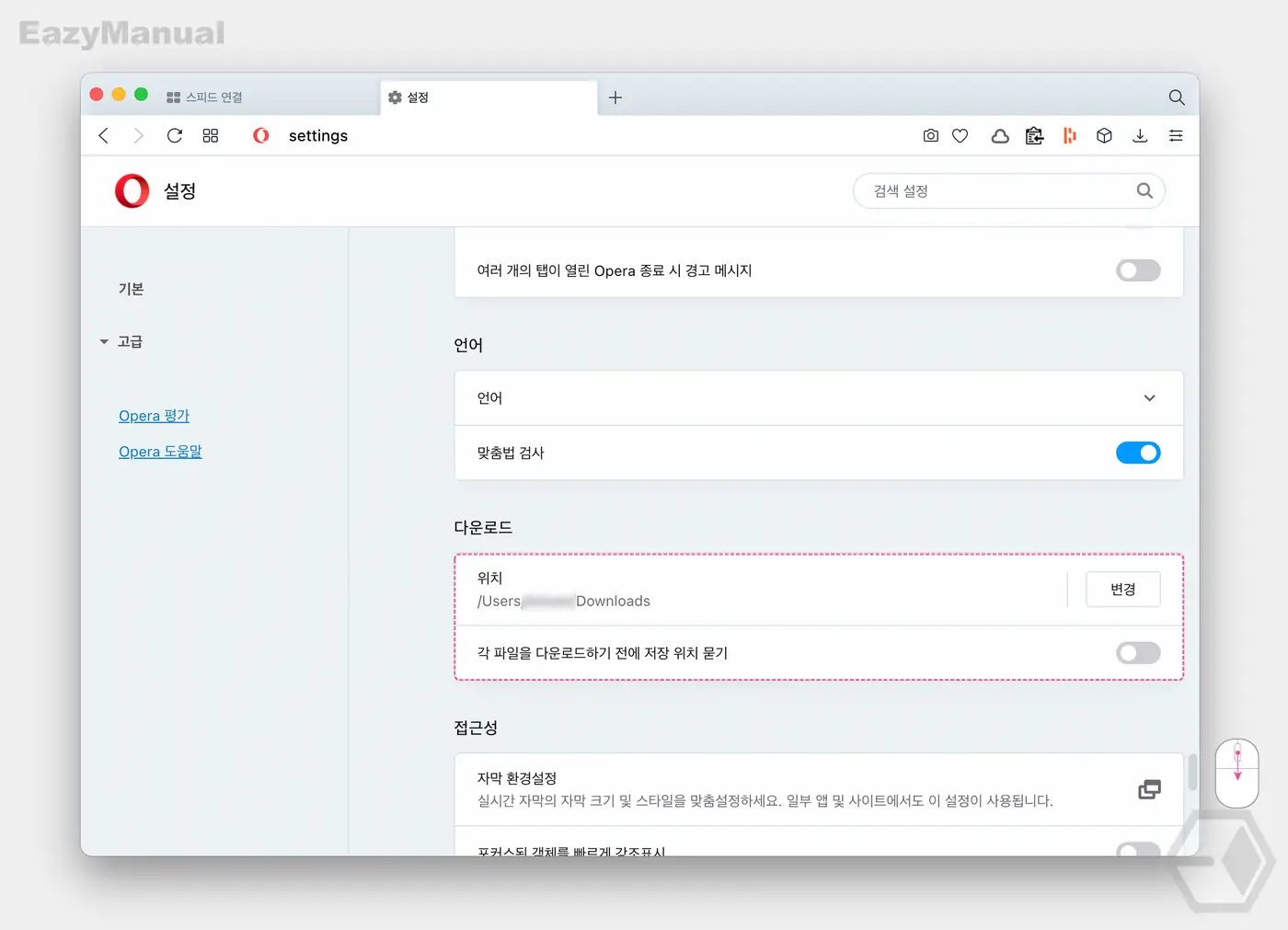Click the page vertical scrollbar thumb

tap(1192, 772)
